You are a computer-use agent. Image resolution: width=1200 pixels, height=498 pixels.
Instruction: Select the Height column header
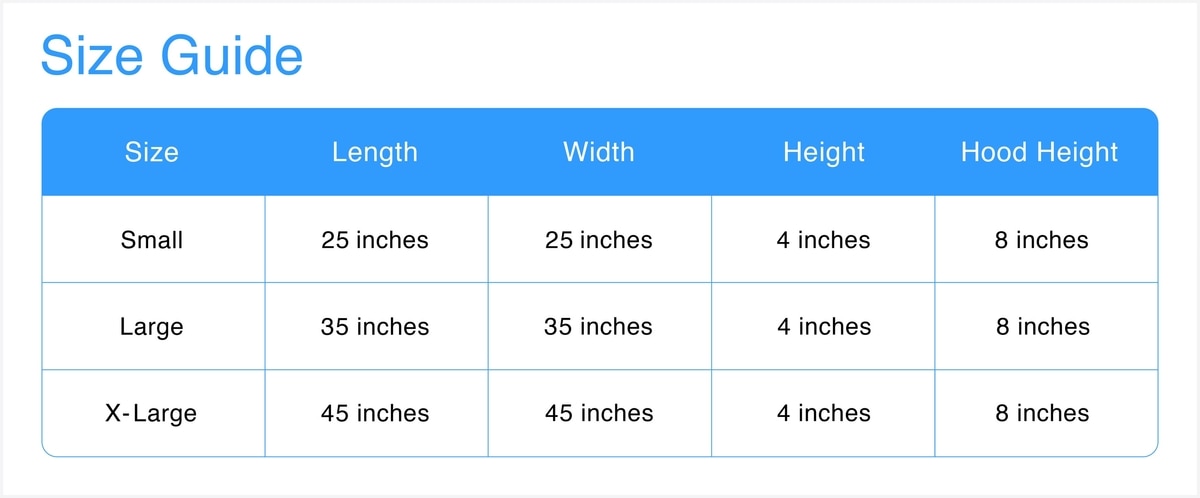click(823, 152)
